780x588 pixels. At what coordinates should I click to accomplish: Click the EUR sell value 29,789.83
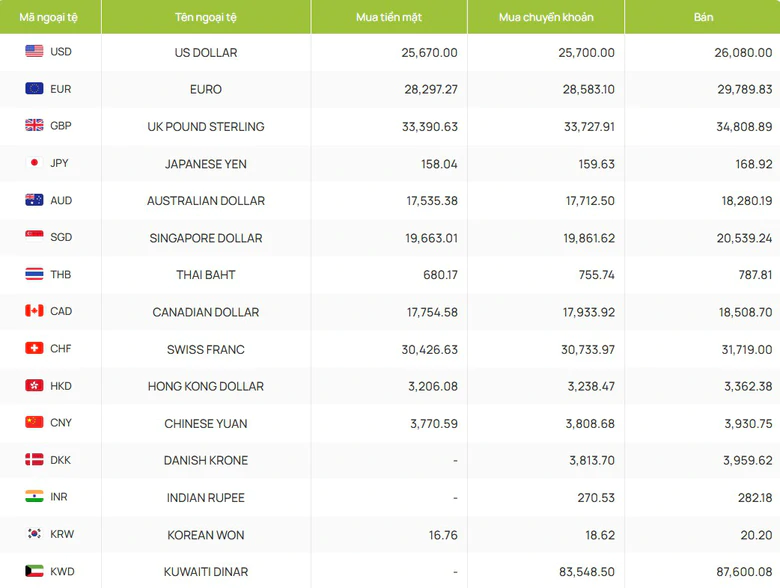coord(745,90)
